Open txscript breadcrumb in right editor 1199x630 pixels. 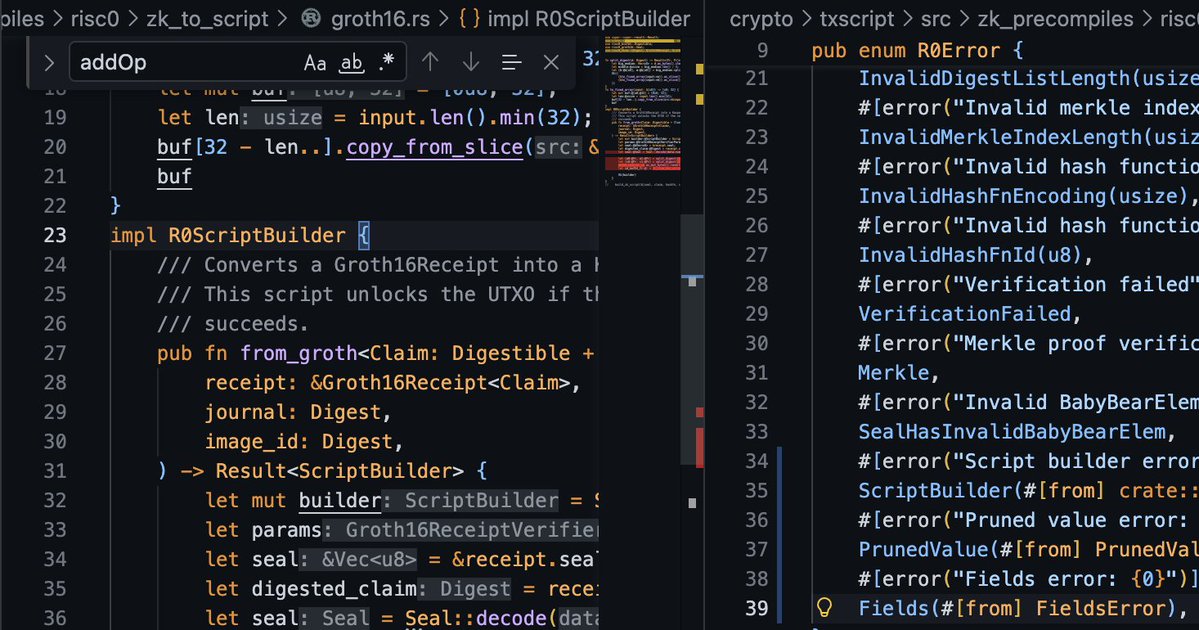click(x=856, y=18)
